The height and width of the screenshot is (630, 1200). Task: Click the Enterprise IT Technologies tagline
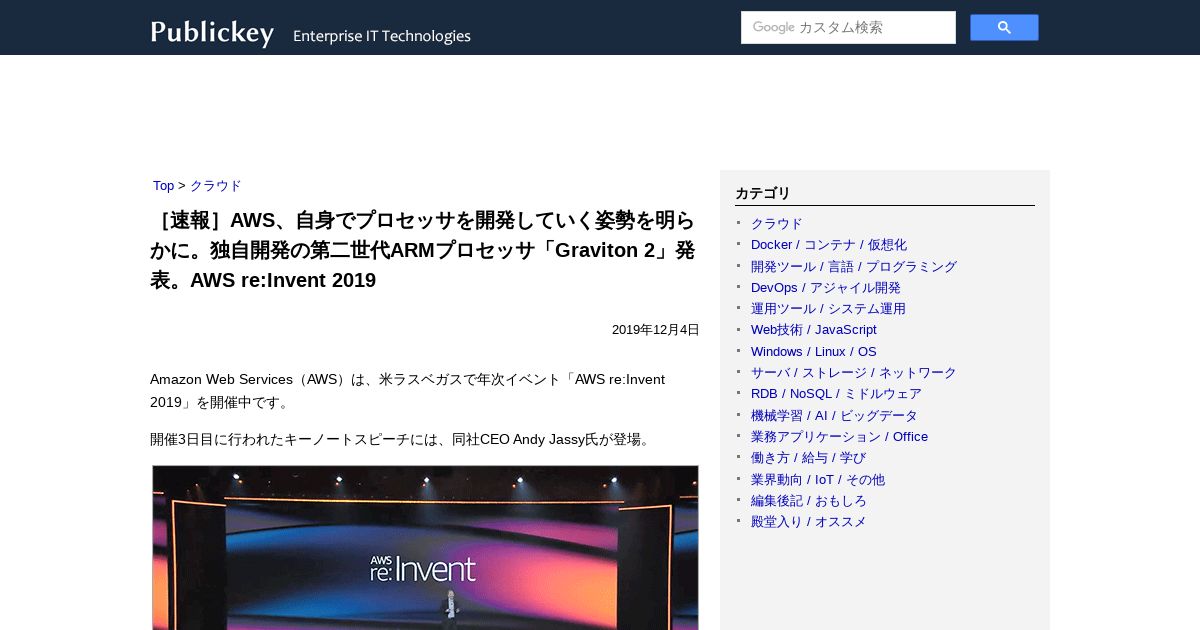(381, 36)
